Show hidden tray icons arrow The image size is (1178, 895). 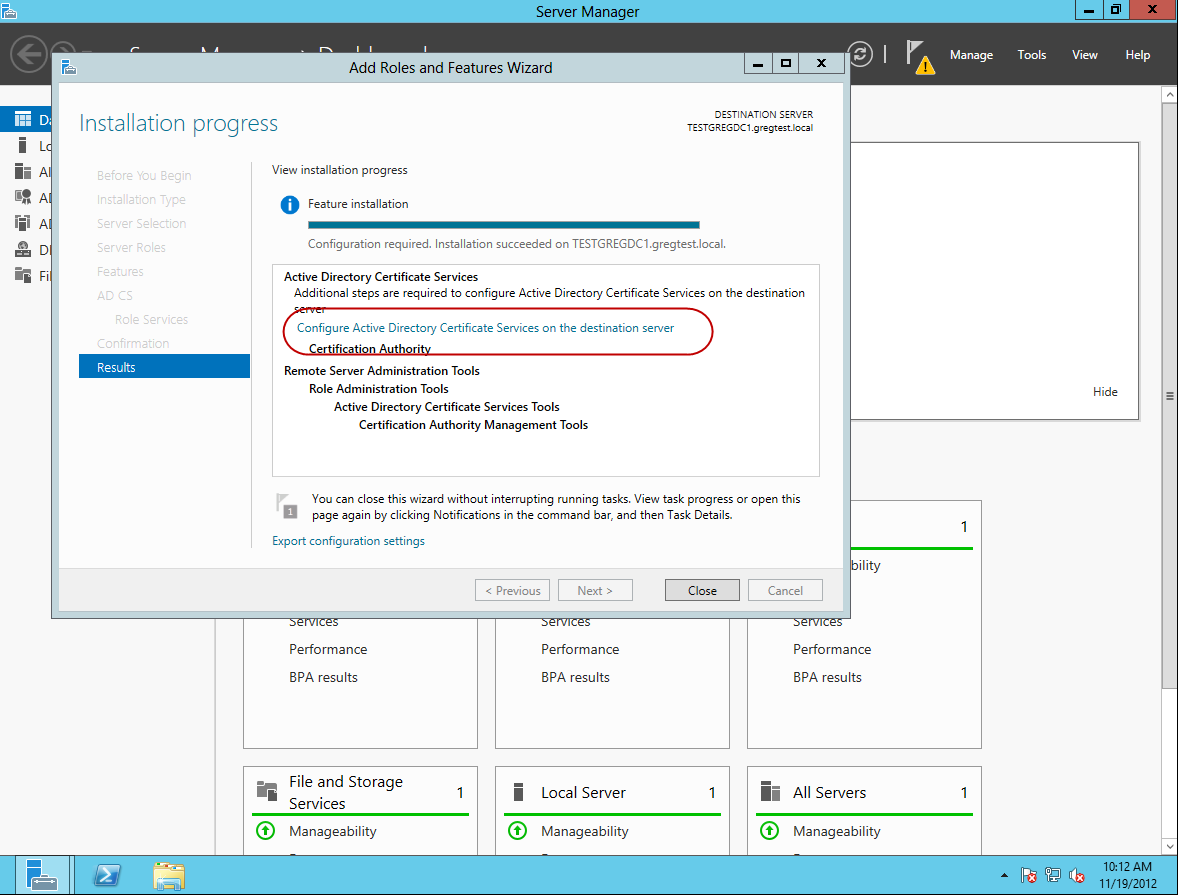tap(1004, 875)
